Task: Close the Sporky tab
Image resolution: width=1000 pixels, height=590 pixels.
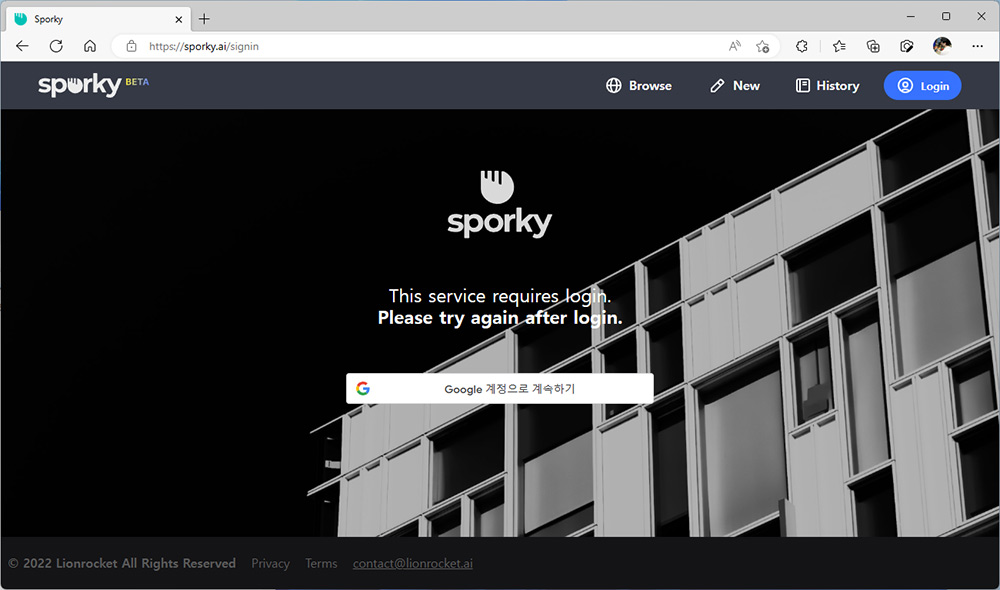Action: (x=179, y=19)
